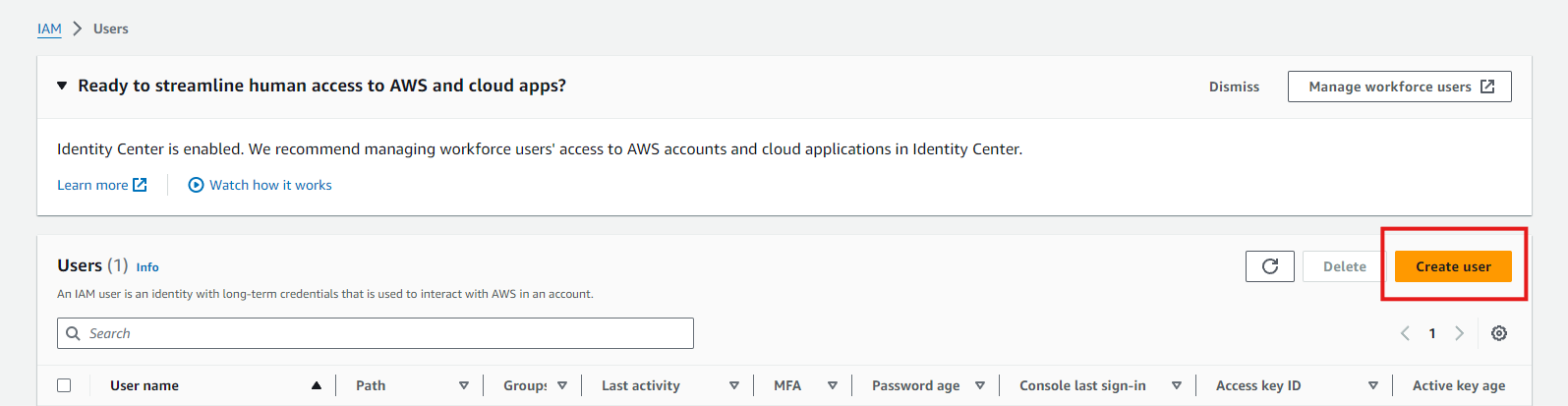Viewport: 1568px width, 406px height.
Task: Click the Watch how it works play link
Action: click(x=260, y=185)
